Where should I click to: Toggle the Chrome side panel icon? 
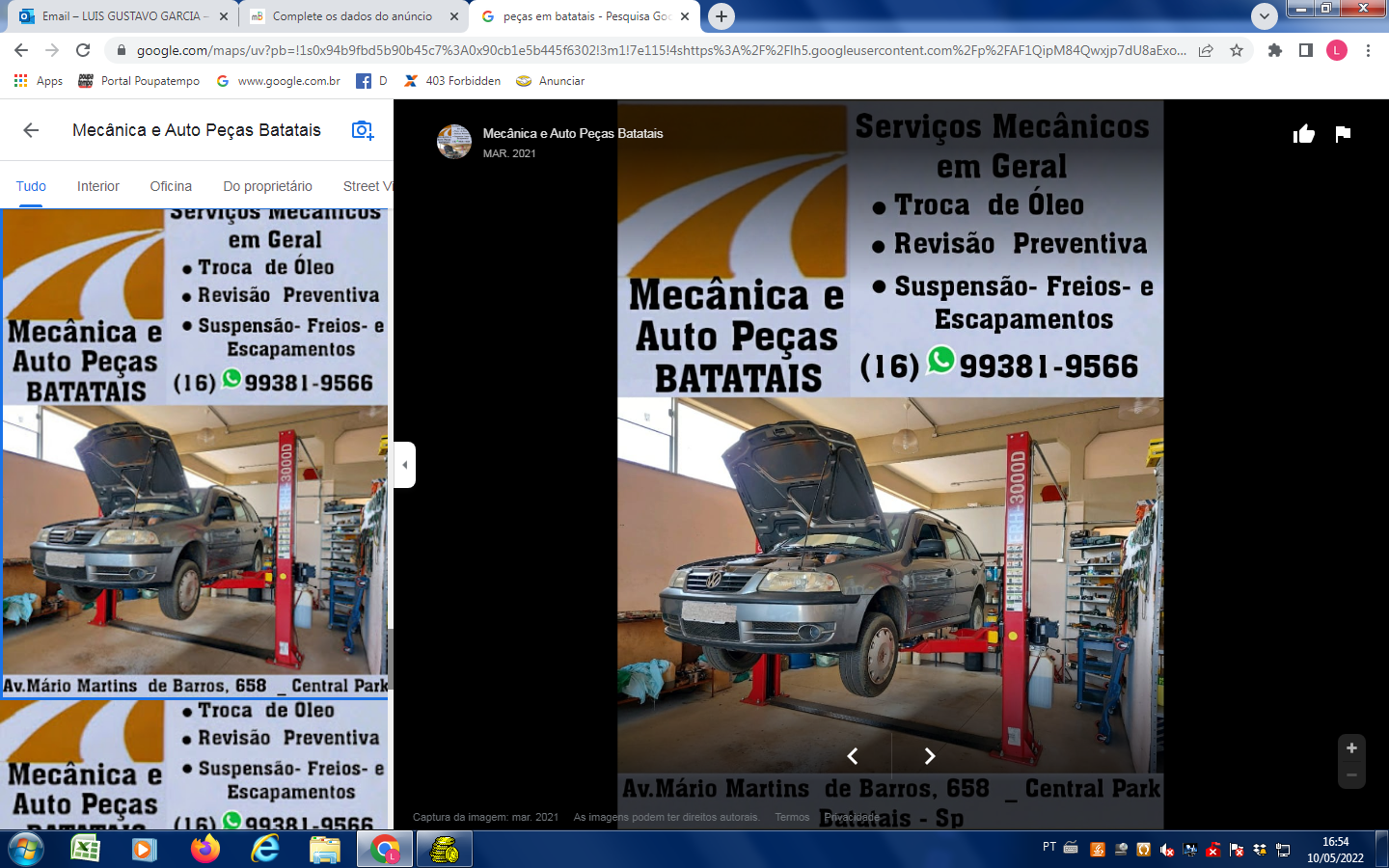(x=1306, y=50)
